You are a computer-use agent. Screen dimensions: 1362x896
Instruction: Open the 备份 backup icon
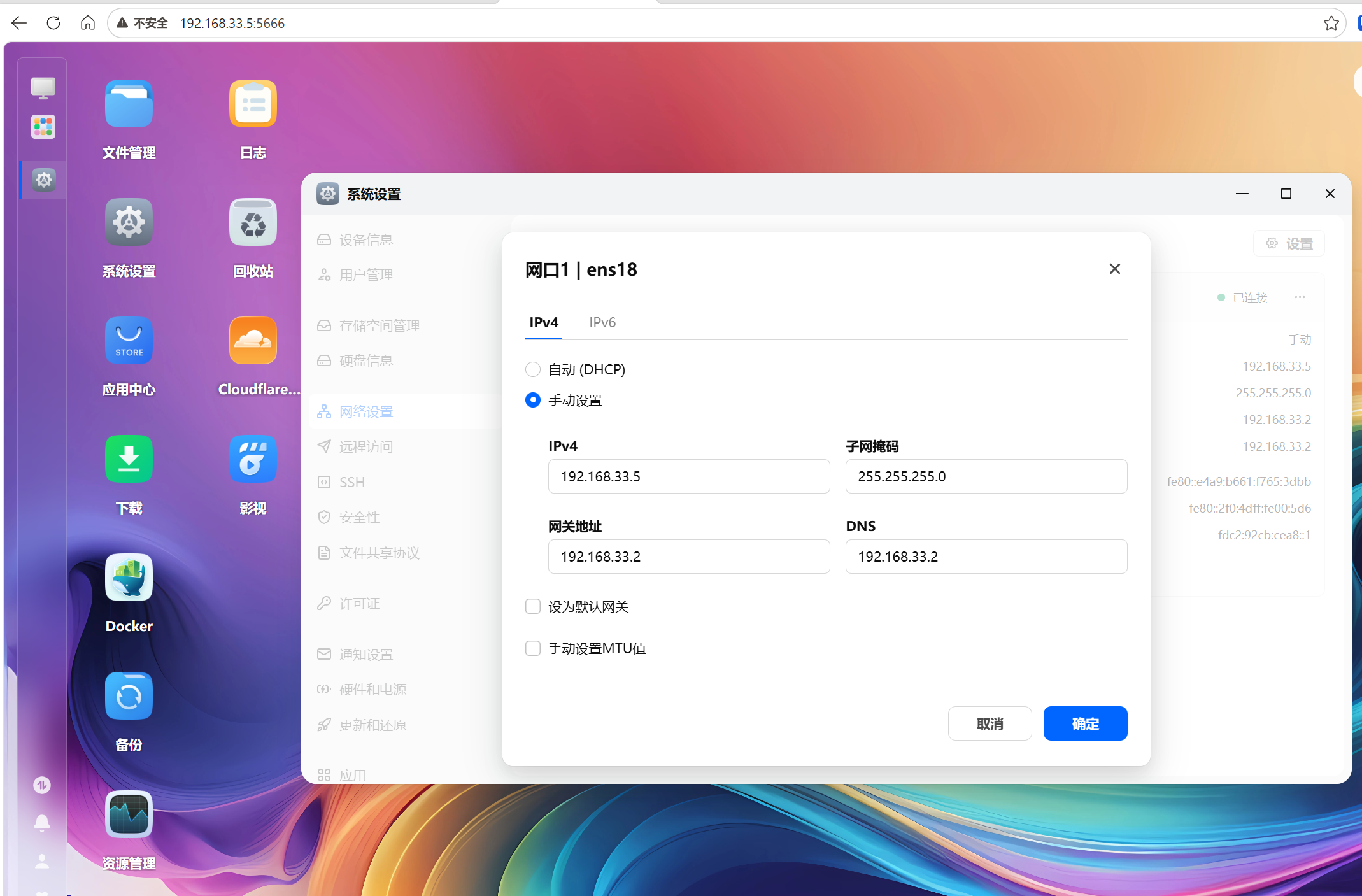(129, 697)
